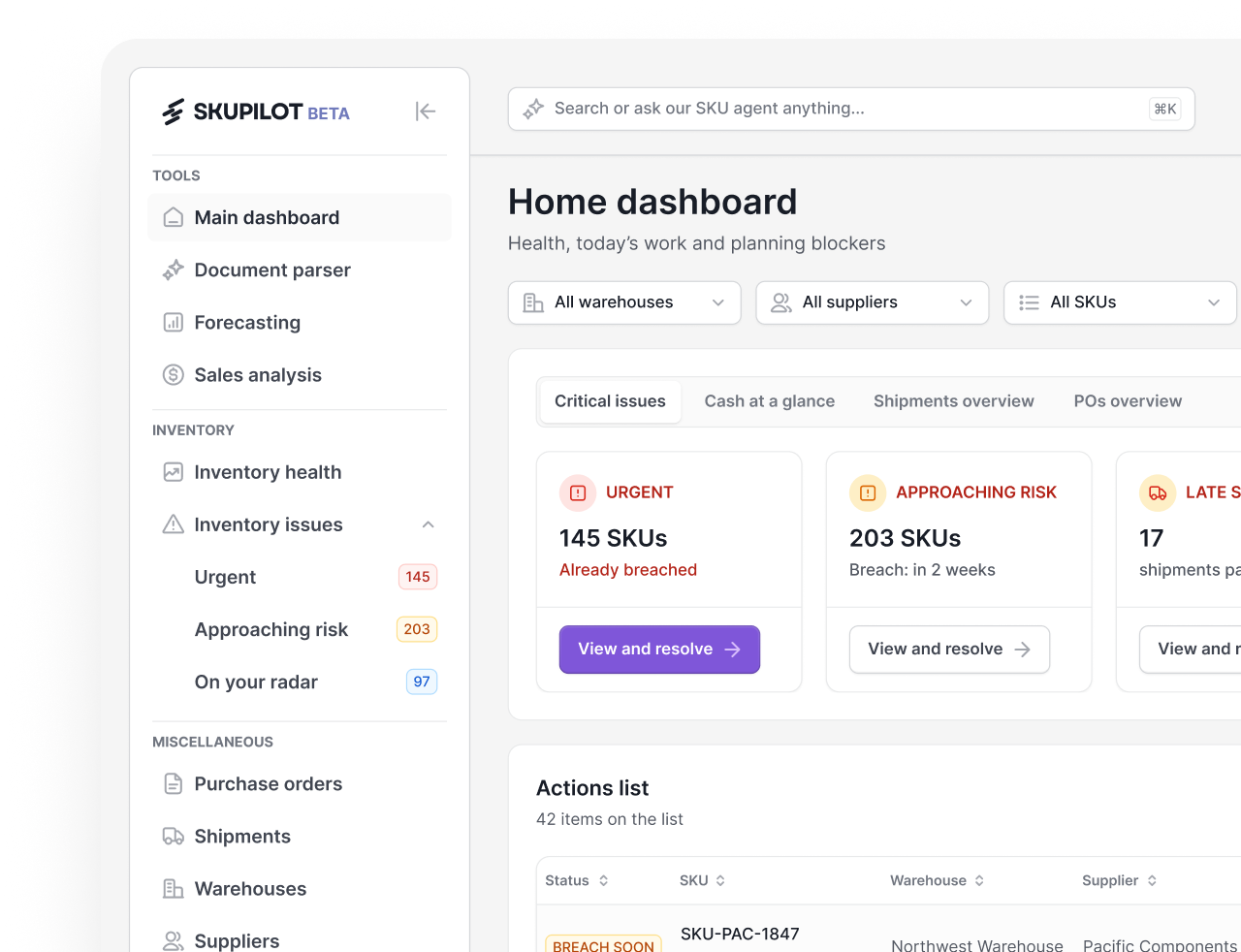Open the All suppliers dropdown

click(873, 302)
